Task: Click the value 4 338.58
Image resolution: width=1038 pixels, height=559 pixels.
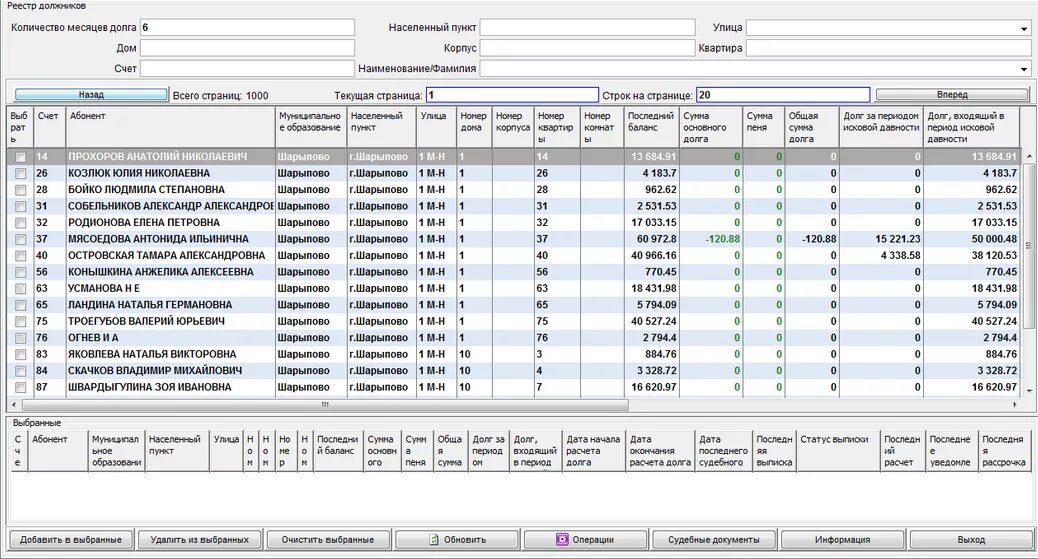Action: click(x=900, y=256)
